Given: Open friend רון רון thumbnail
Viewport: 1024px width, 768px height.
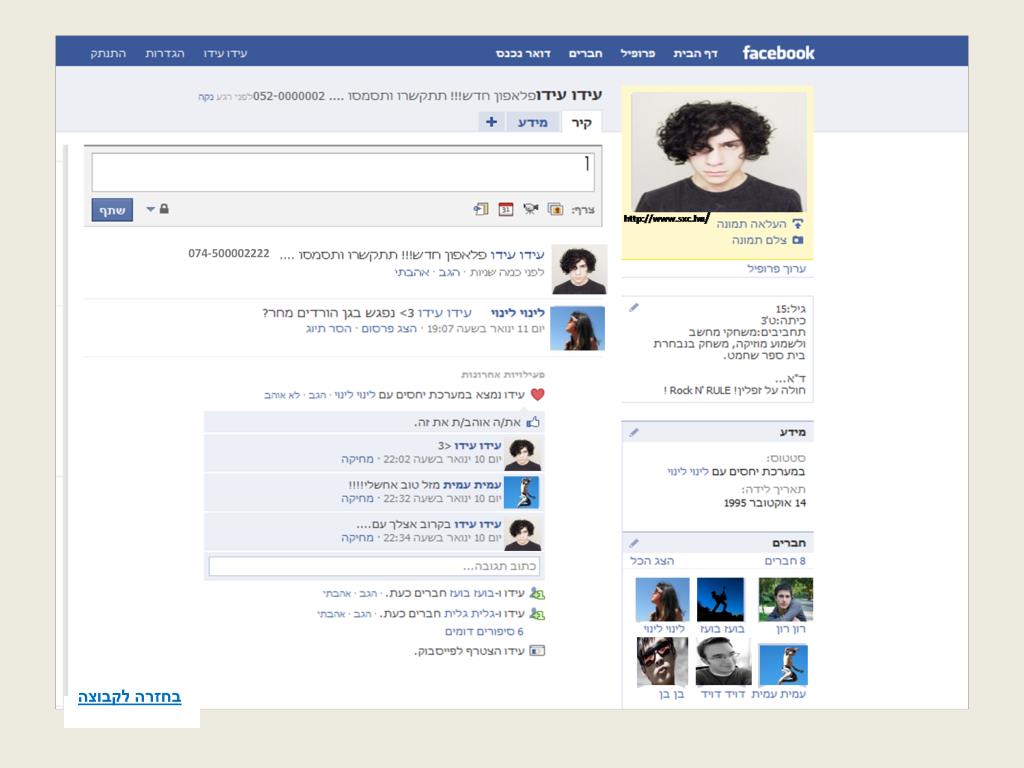Looking at the screenshot, I should point(786,599).
